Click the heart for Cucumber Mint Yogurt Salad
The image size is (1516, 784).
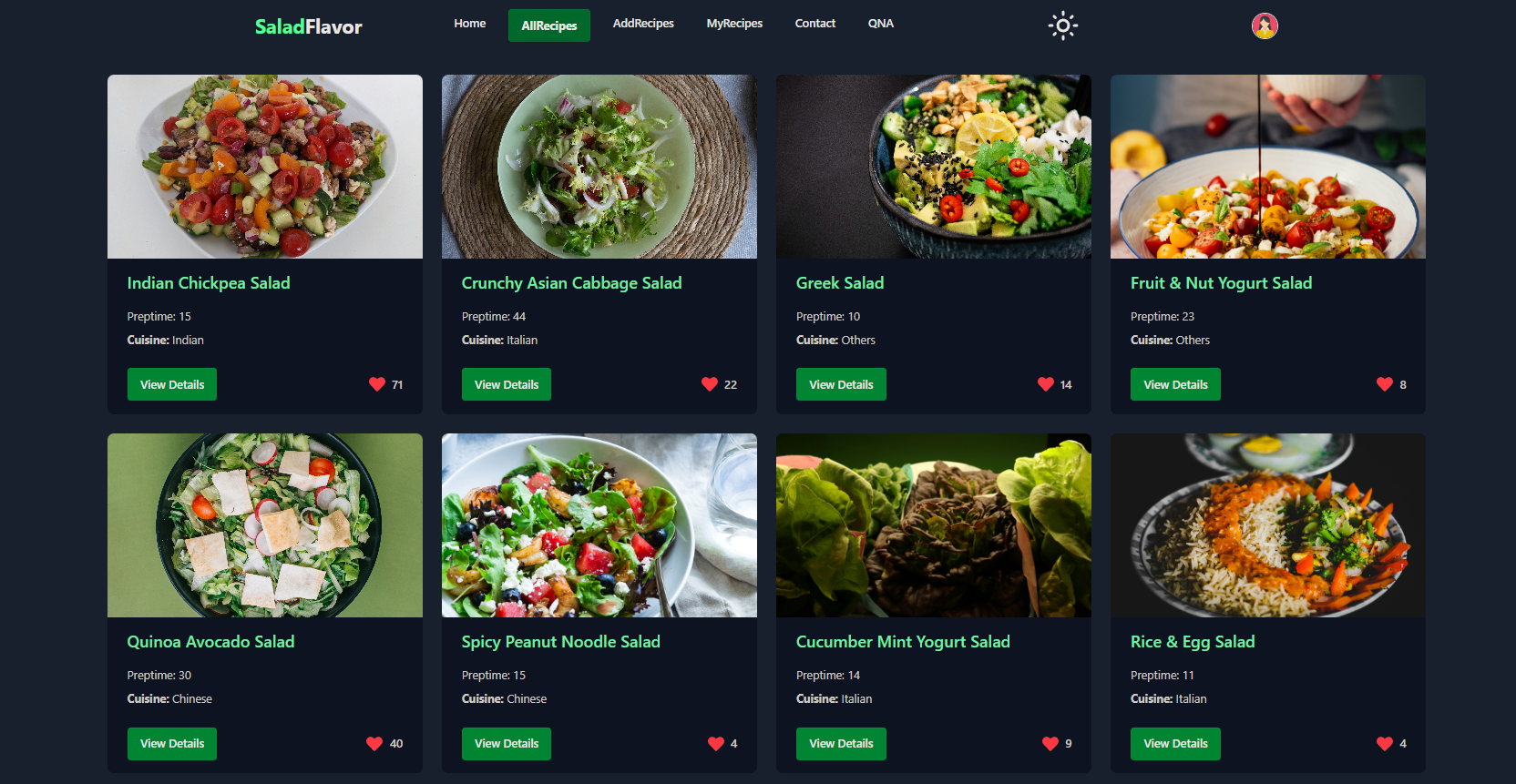[x=1050, y=743]
